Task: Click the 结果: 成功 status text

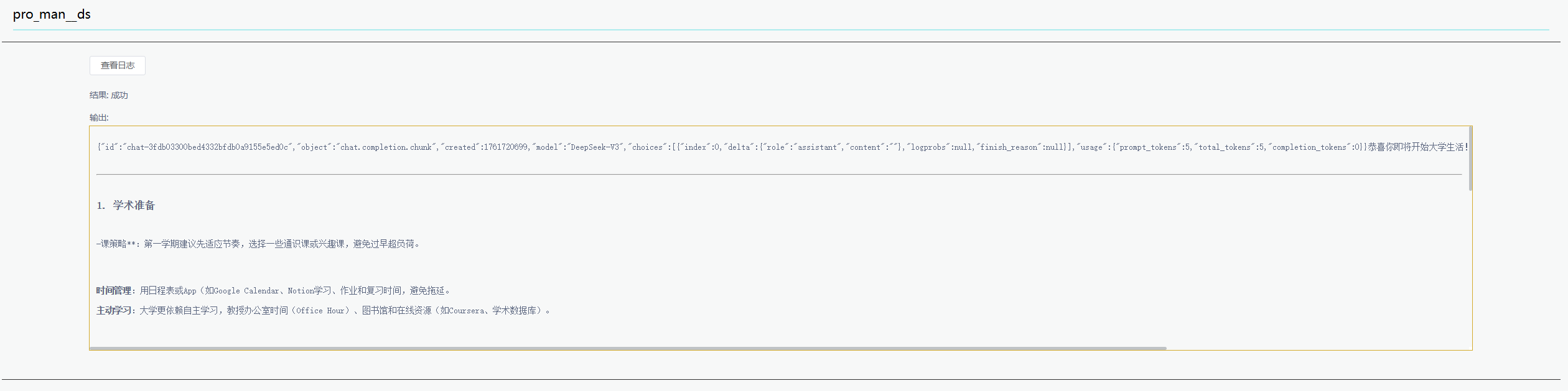Action: (x=109, y=95)
